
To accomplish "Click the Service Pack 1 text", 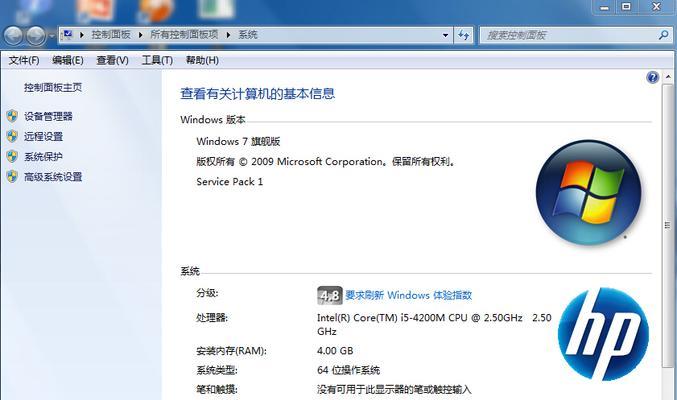I will 230,182.
